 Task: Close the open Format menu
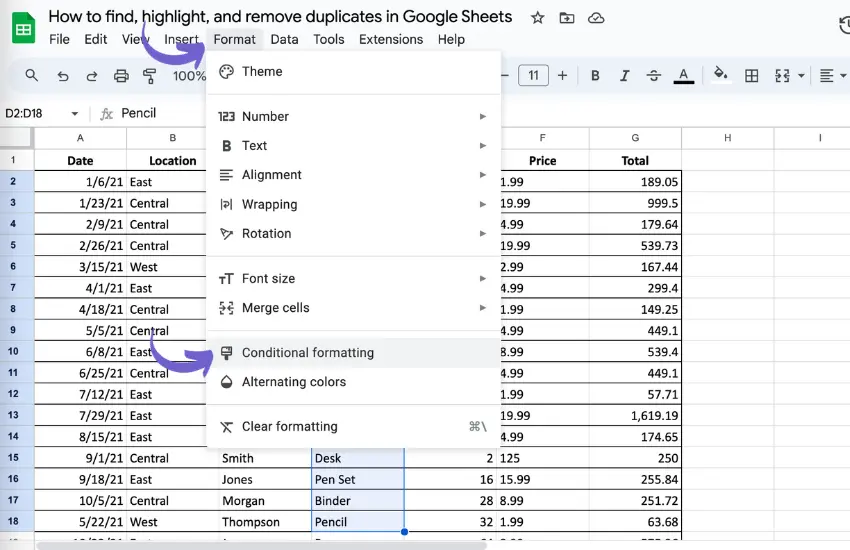(x=234, y=39)
